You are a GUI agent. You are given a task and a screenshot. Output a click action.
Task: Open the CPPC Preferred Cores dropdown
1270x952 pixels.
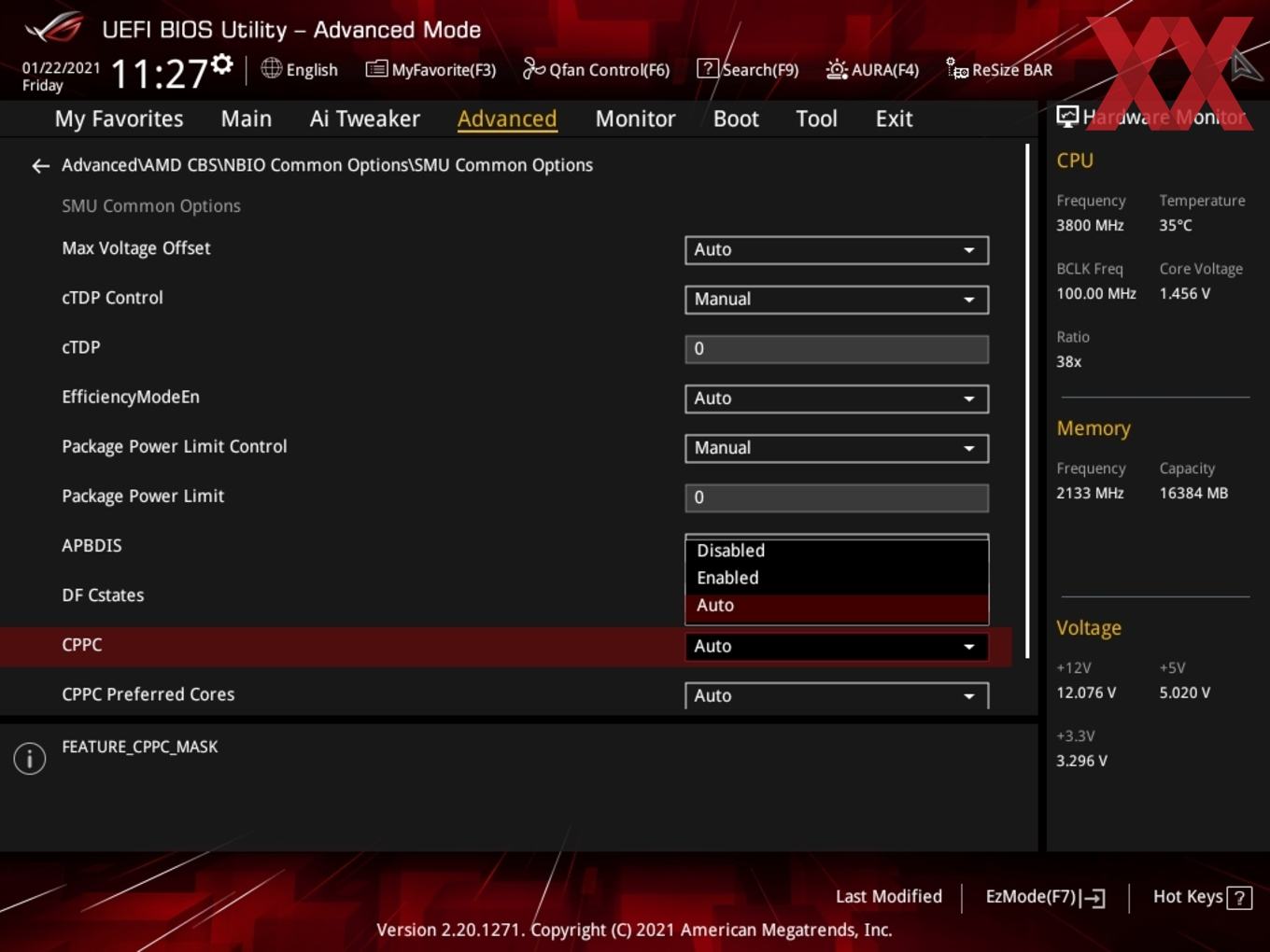click(837, 695)
